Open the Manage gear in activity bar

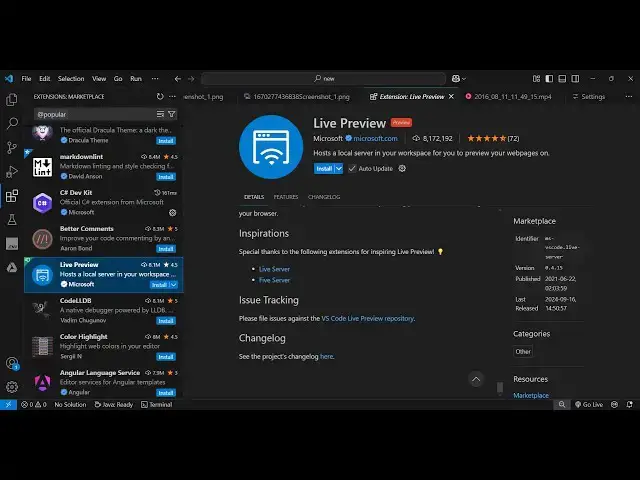[x=12, y=387]
